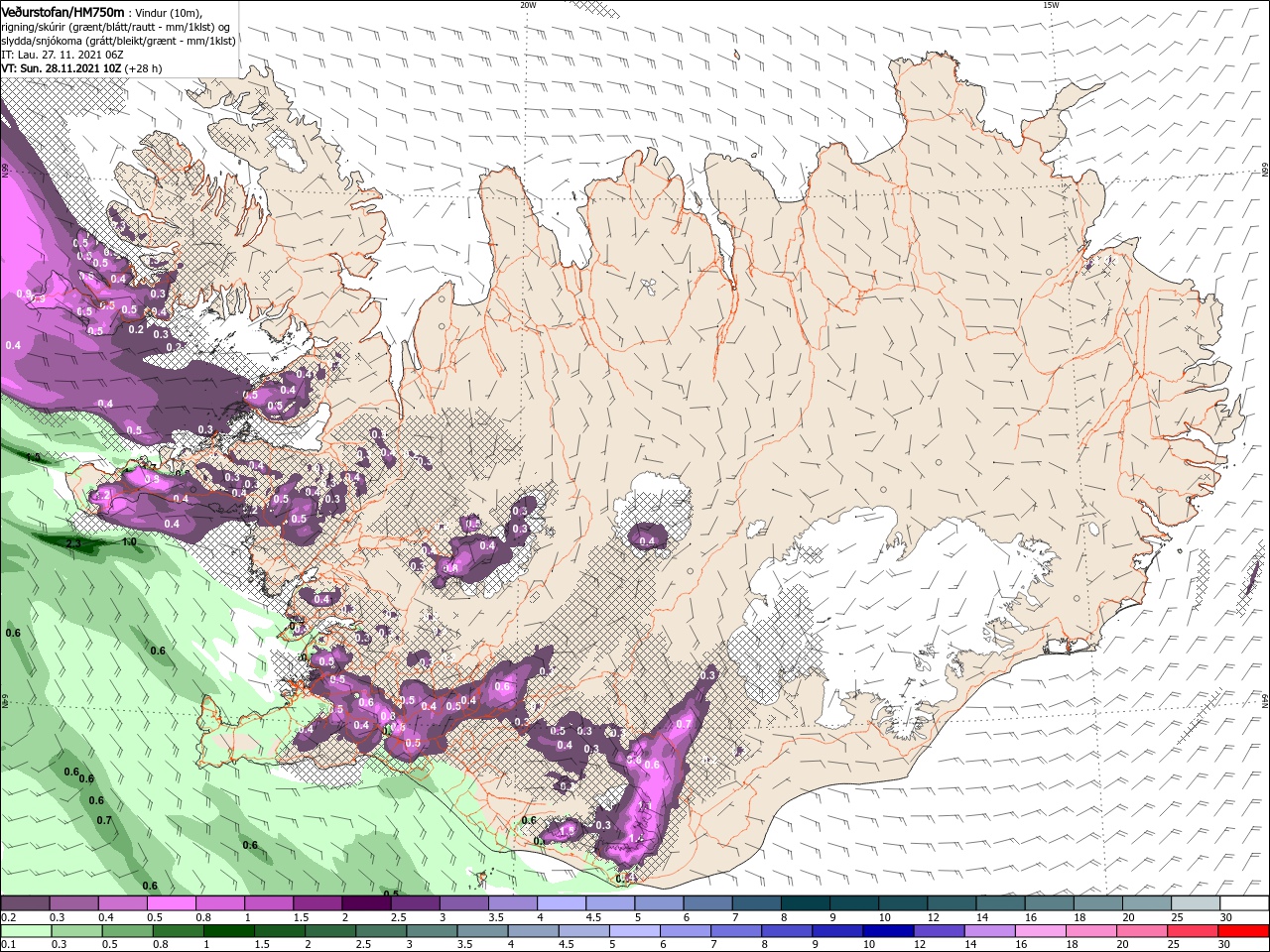Click the '25' label in the upper legend row
The height and width of the screenshot is (952, 1270).
click(1179, 917)
